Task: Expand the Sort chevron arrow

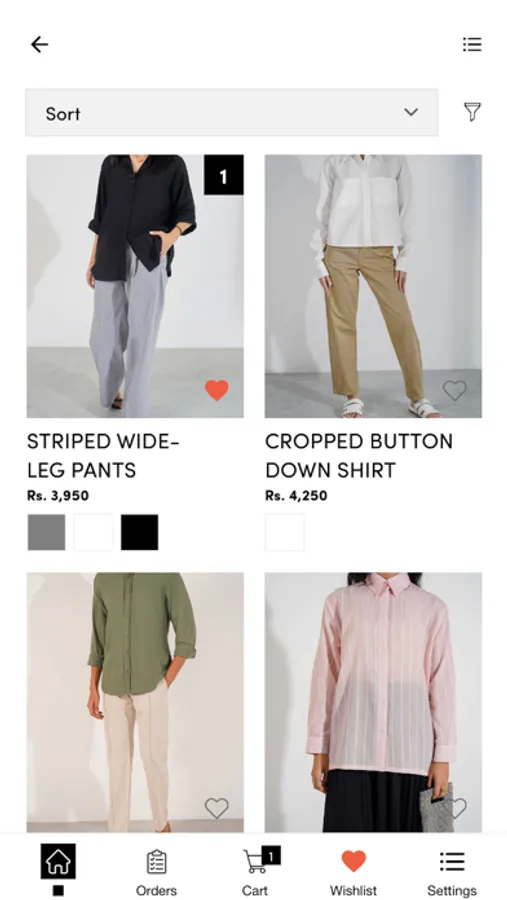Action: click(411, 112)
